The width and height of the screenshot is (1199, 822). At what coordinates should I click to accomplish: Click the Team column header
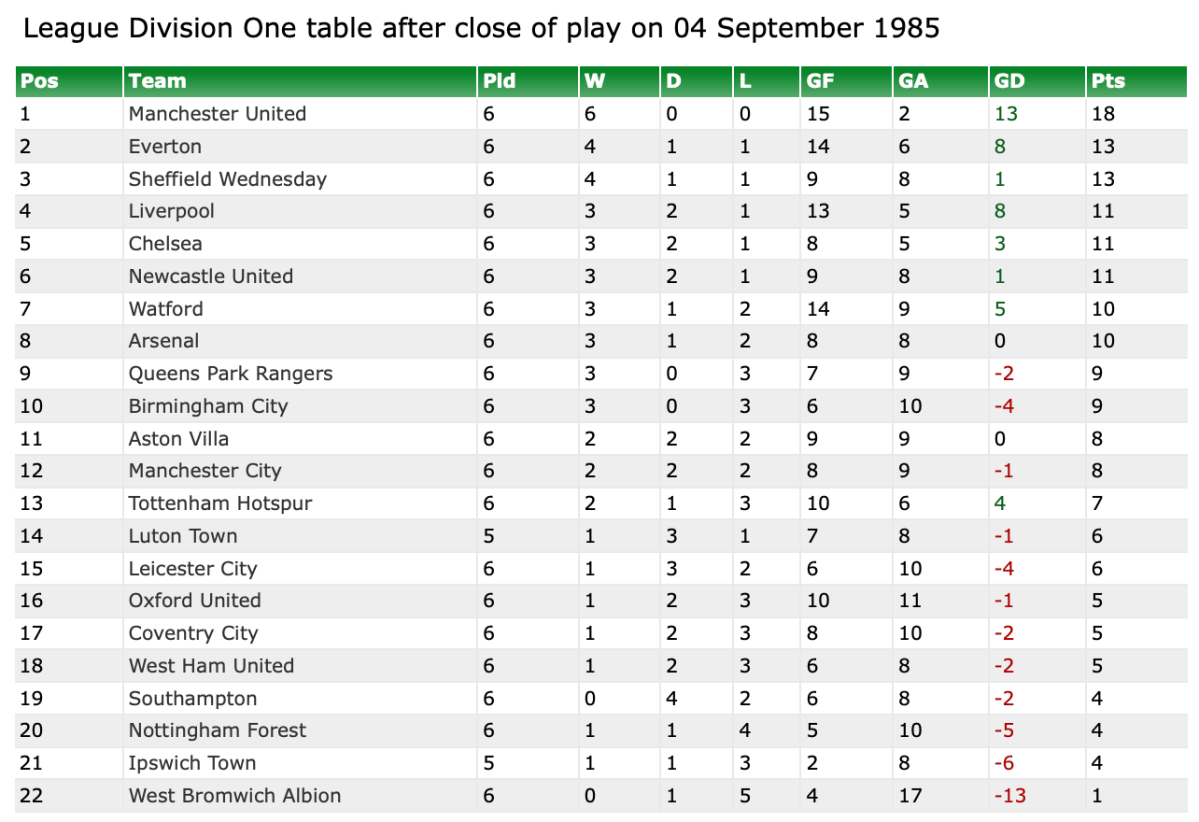157,82
